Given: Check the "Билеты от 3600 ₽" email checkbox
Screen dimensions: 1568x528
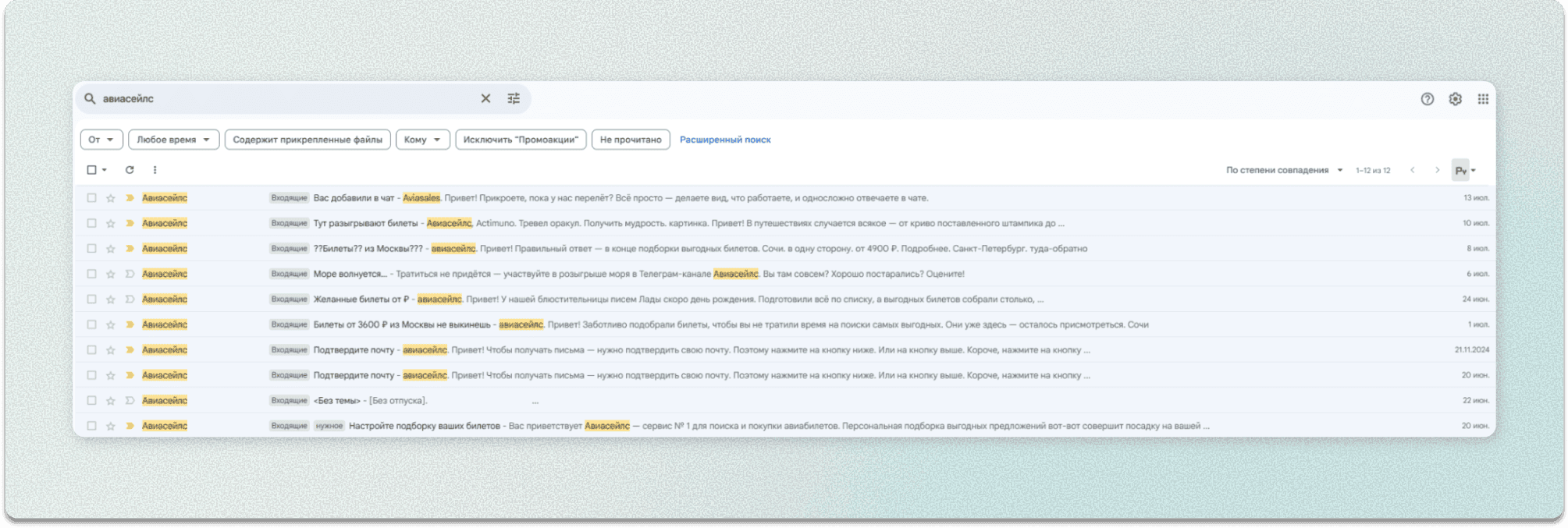Looking at the screenshot, I should click(91, 324).
